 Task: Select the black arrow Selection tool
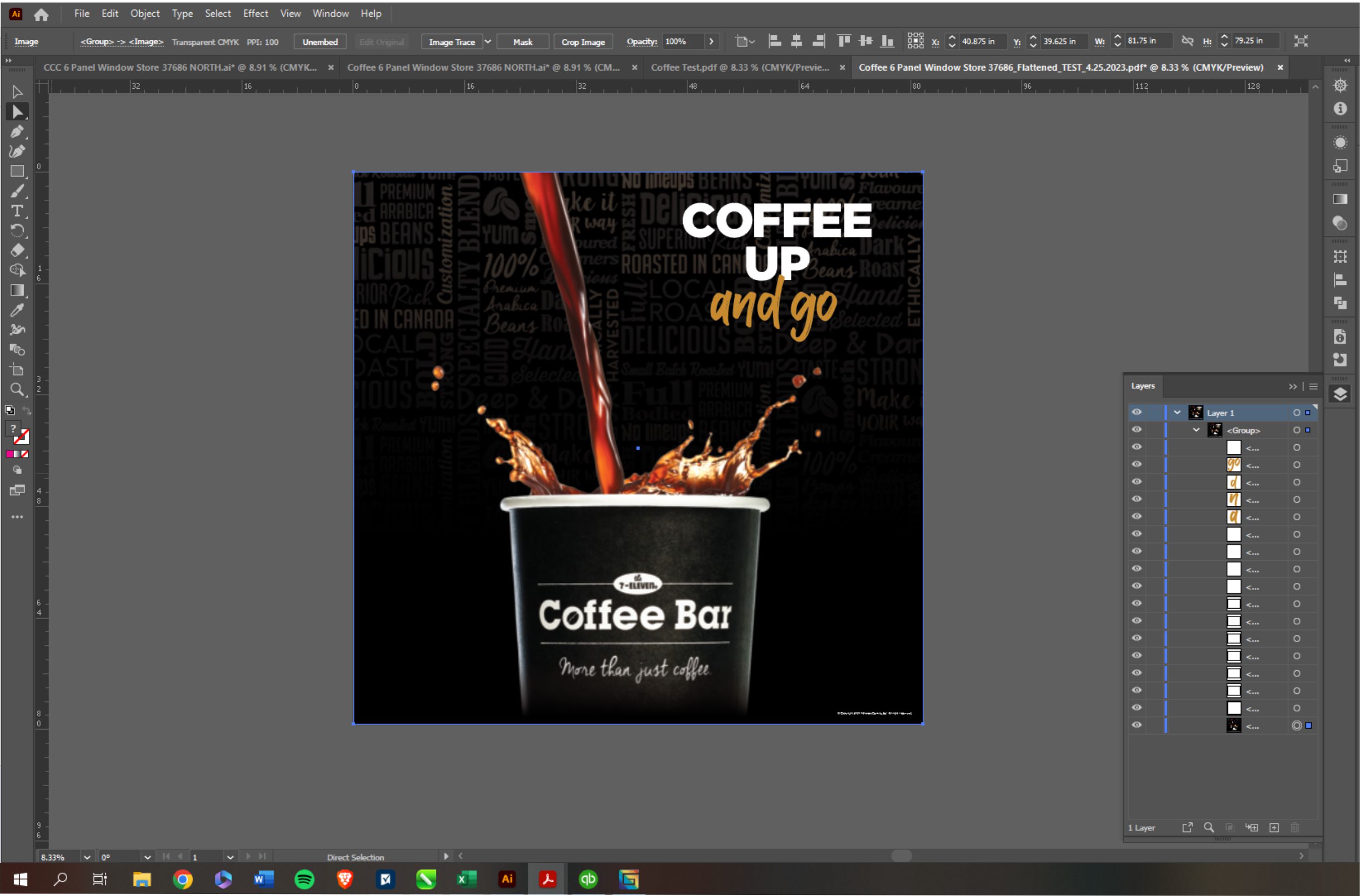coord(17,92)
